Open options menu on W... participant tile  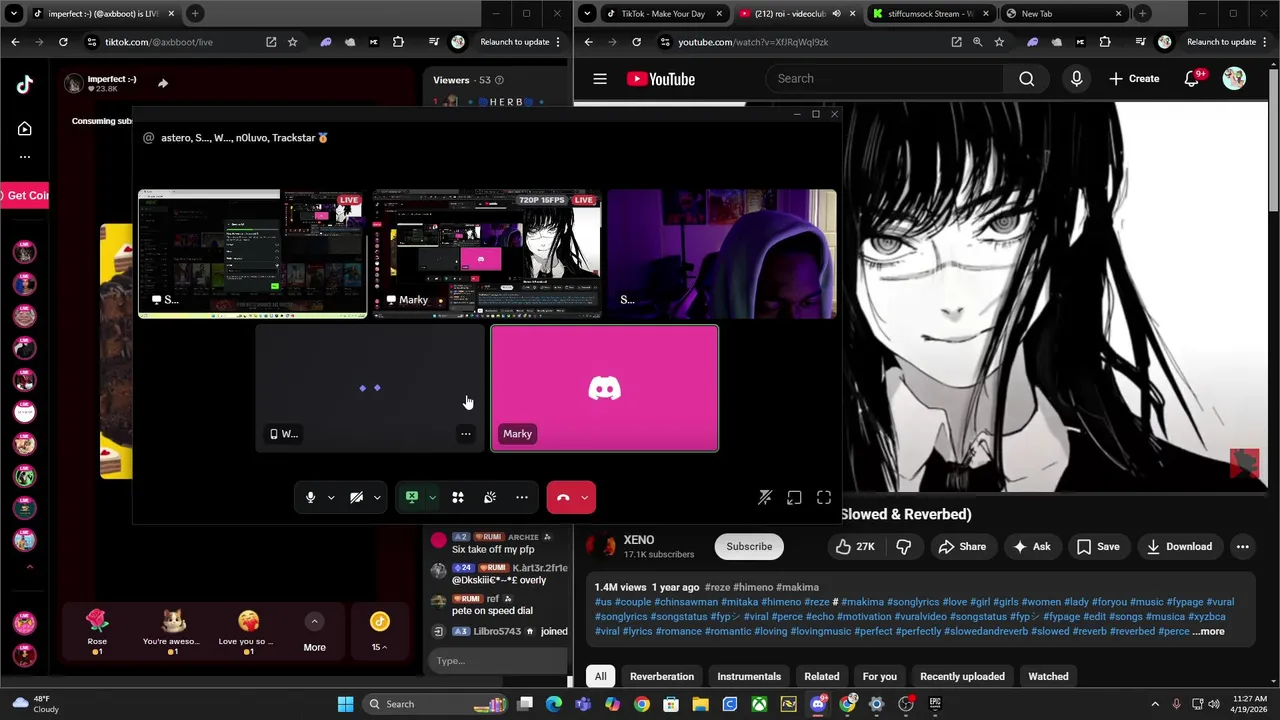pos(466,434)
